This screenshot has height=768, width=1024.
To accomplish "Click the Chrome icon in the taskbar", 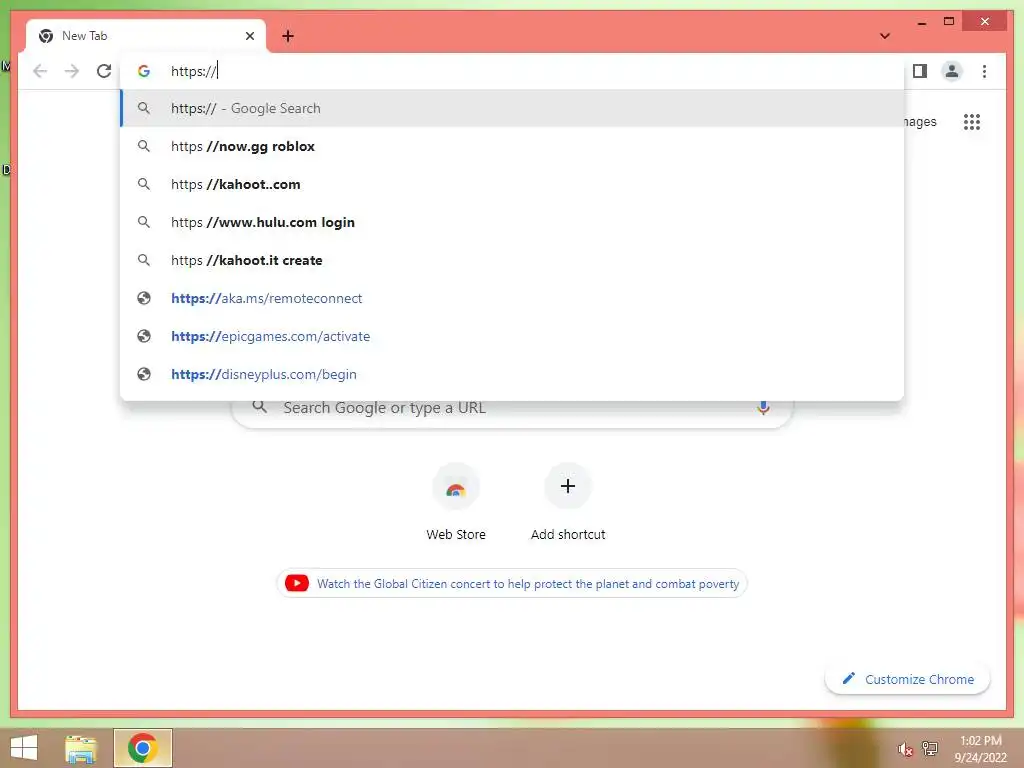I will coord(142,748).
